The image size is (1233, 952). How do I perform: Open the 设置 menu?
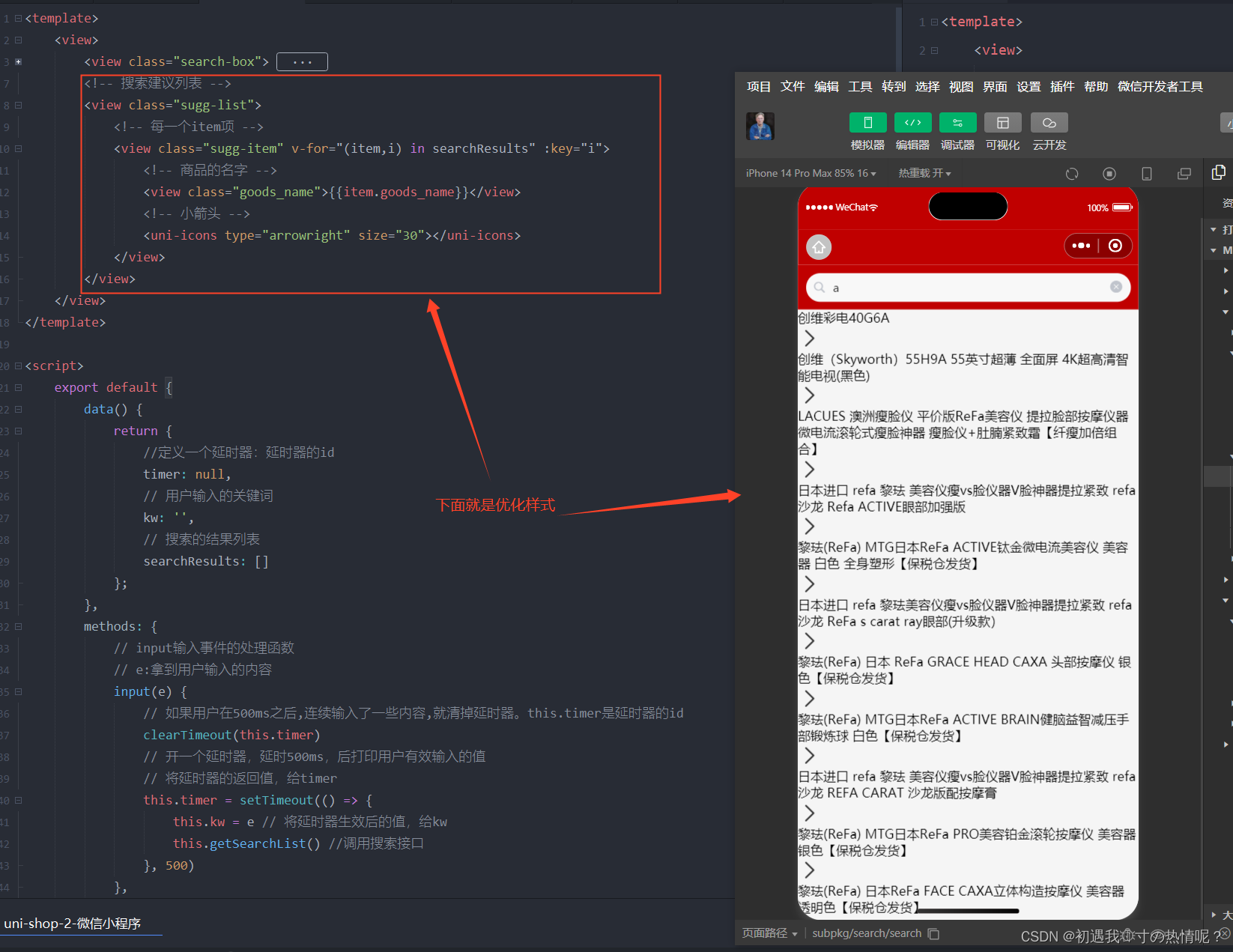(1028, 87)
